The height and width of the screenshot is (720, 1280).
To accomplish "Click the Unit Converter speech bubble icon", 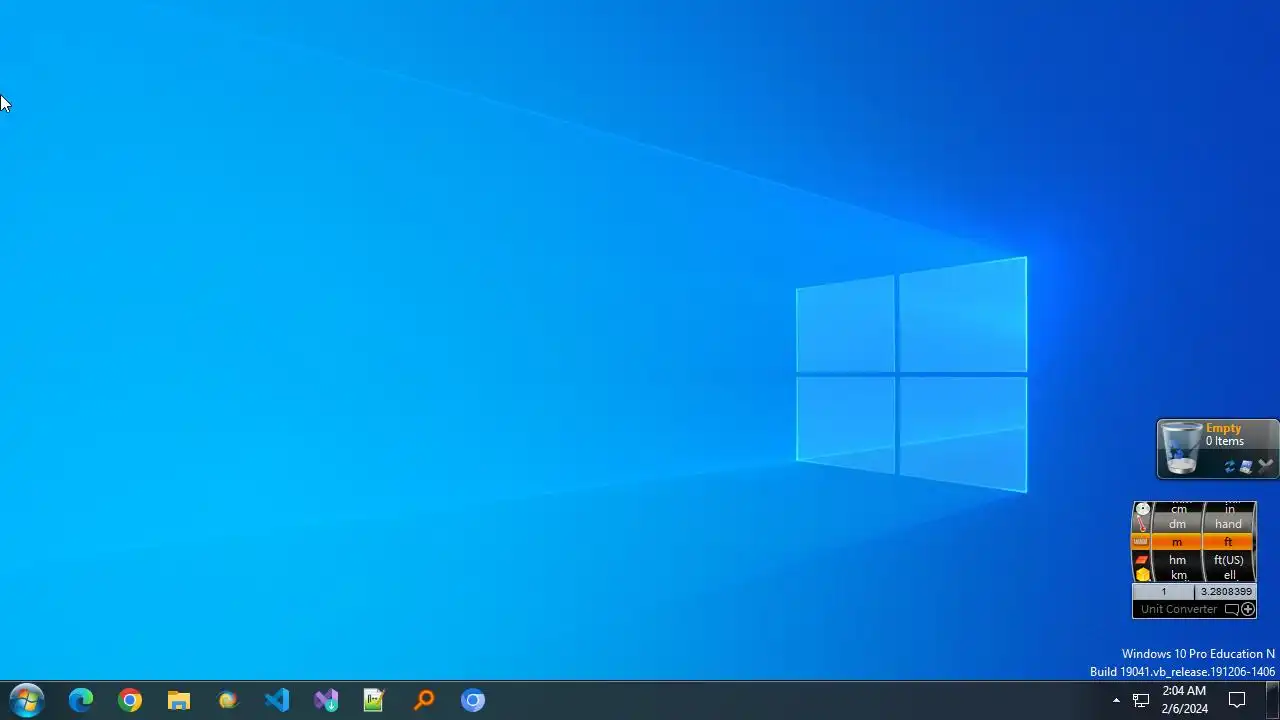I will tap(1232, 609).
